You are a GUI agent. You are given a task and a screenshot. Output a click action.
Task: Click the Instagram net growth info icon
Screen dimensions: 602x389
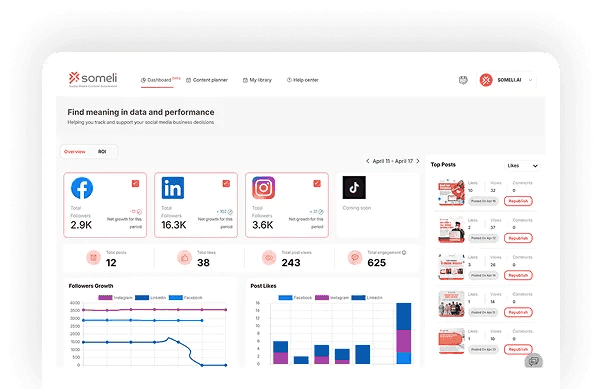pos(321,212)
